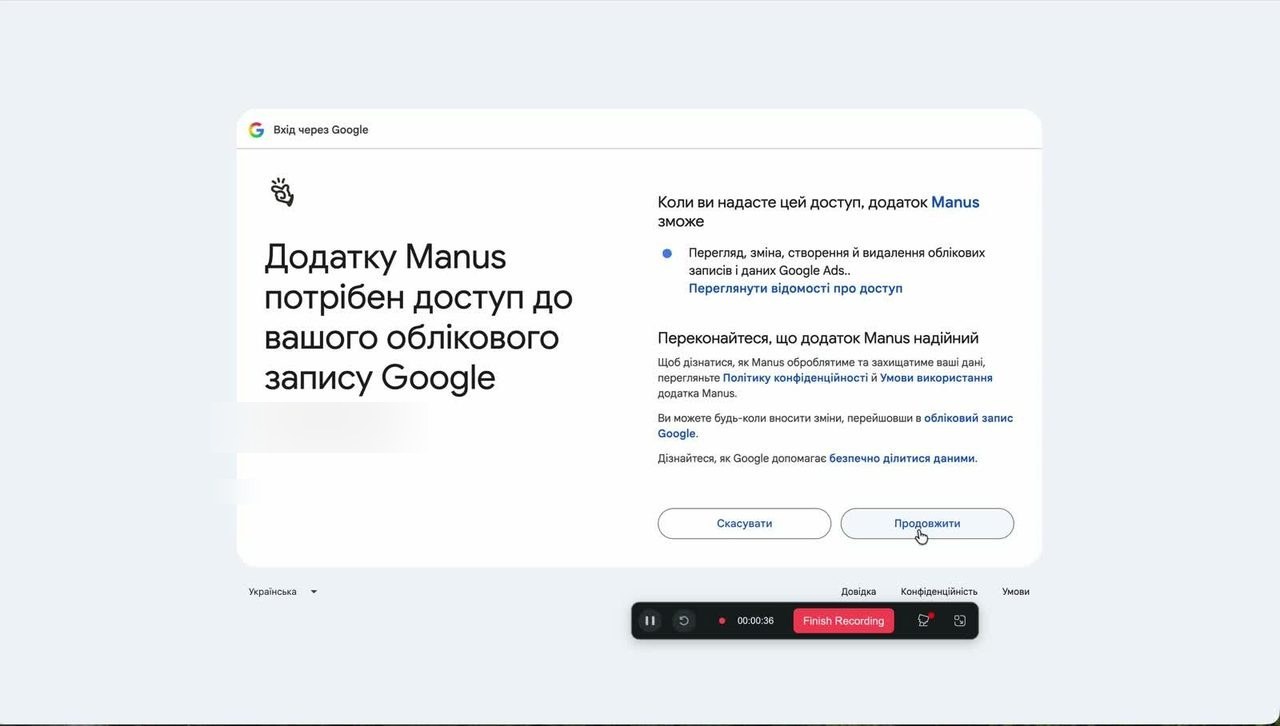1280x726 pixels.
Task: Open the Умови використання link
Action: tap(936, 378)
